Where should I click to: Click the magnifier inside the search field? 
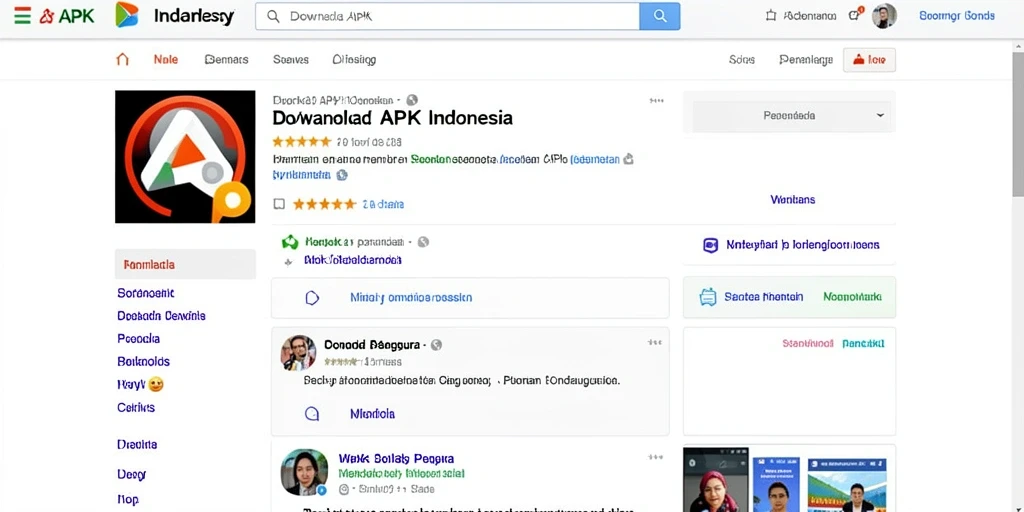point(274,16)
